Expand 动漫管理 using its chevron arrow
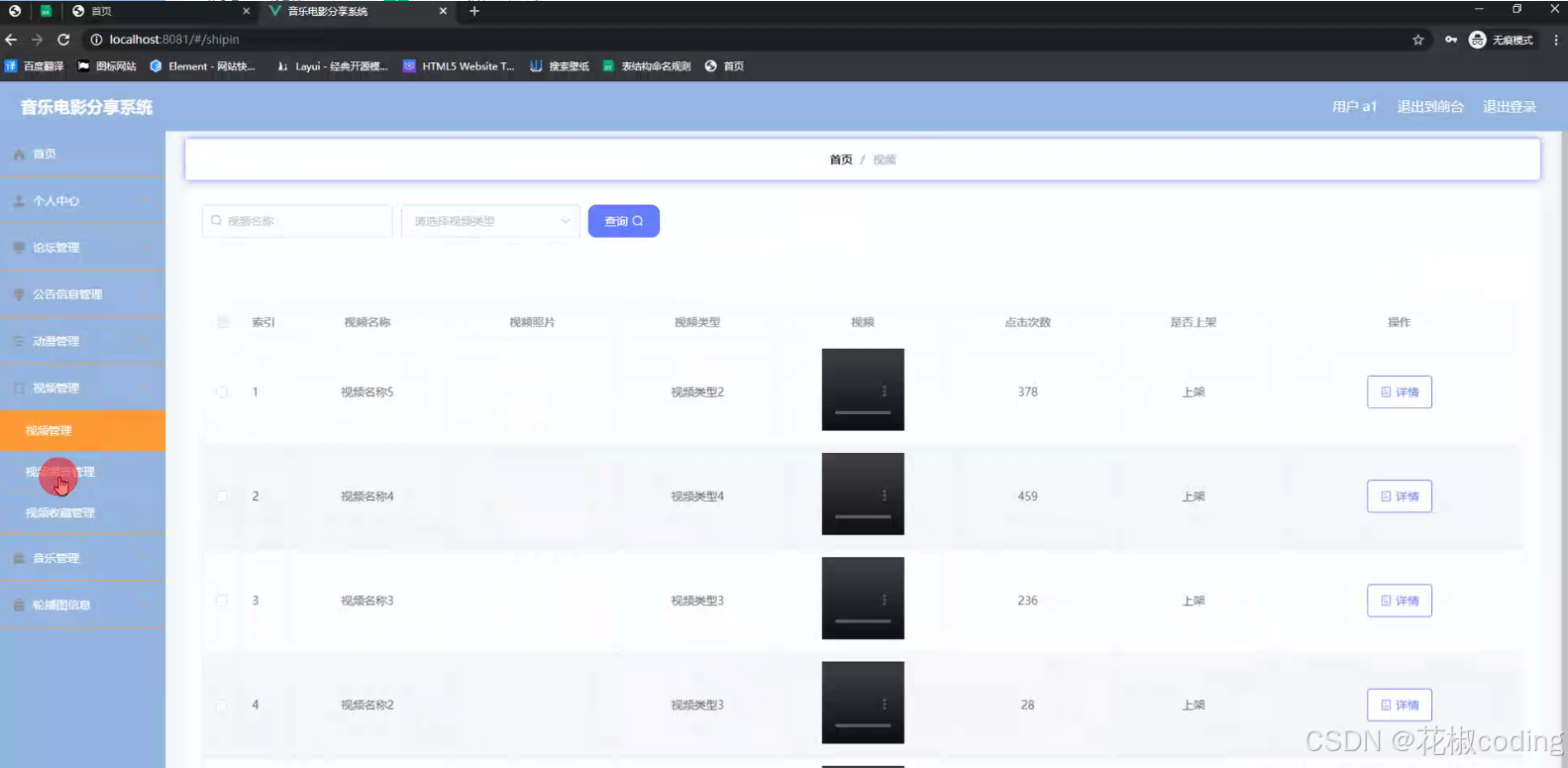This screenshot has width=1568, height=768. tap(146, 341)
